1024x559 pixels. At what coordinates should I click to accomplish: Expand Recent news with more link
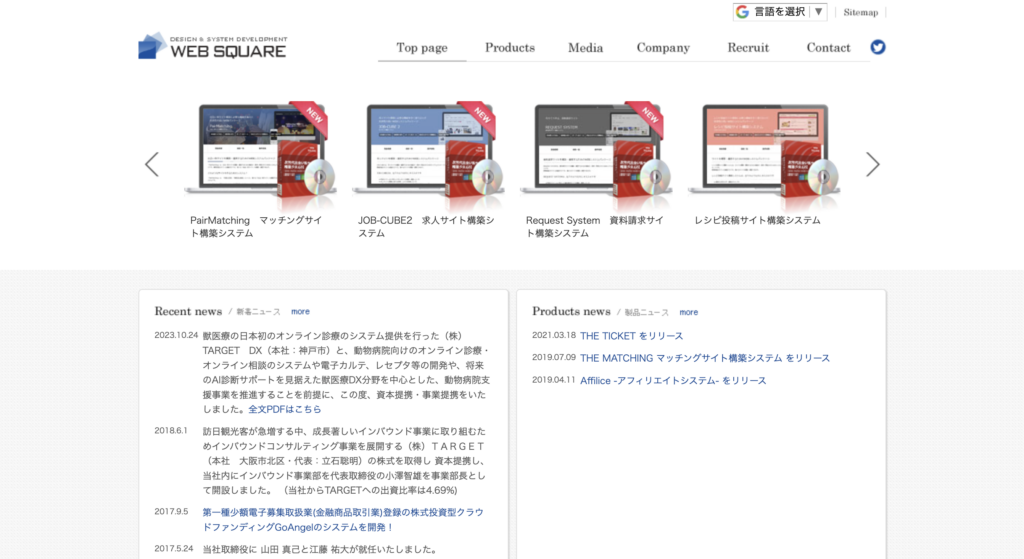coord(300,312)
